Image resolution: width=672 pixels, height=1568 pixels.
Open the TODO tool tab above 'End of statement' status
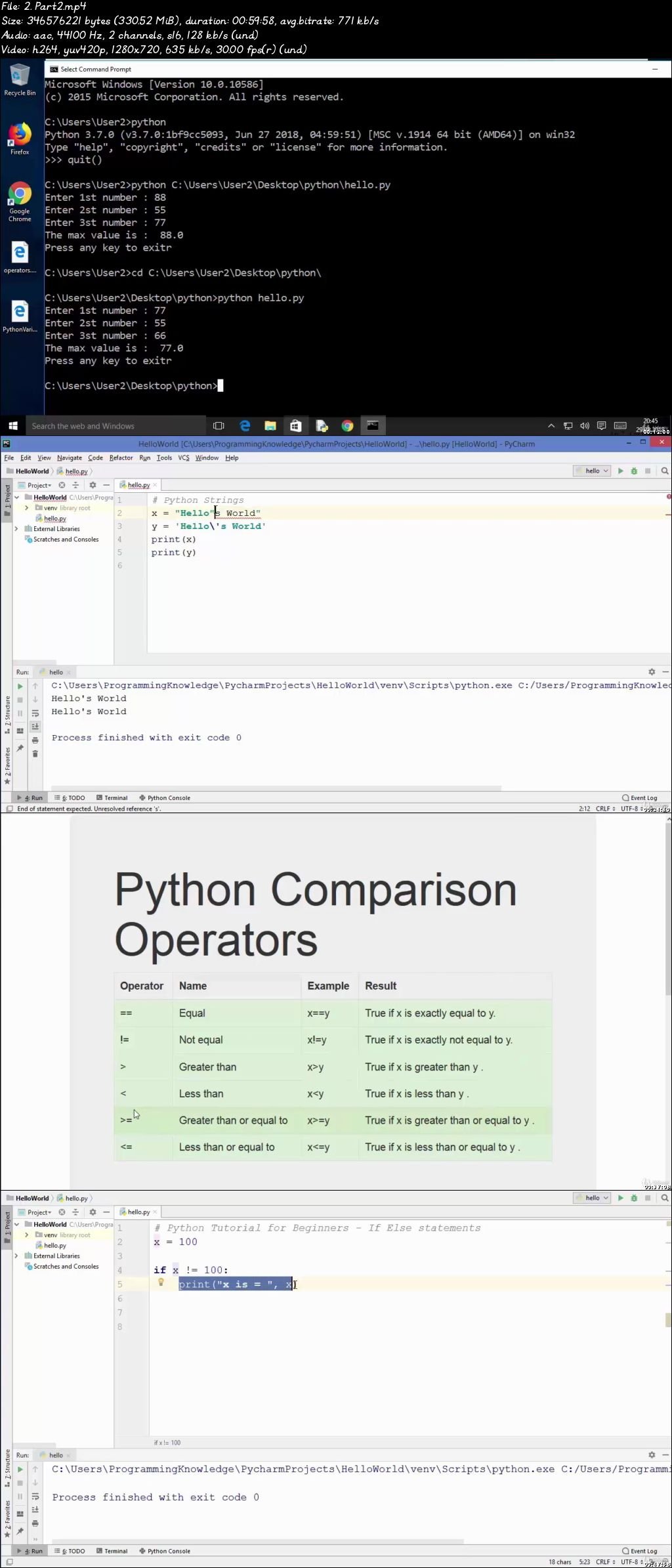click(70, 798)
